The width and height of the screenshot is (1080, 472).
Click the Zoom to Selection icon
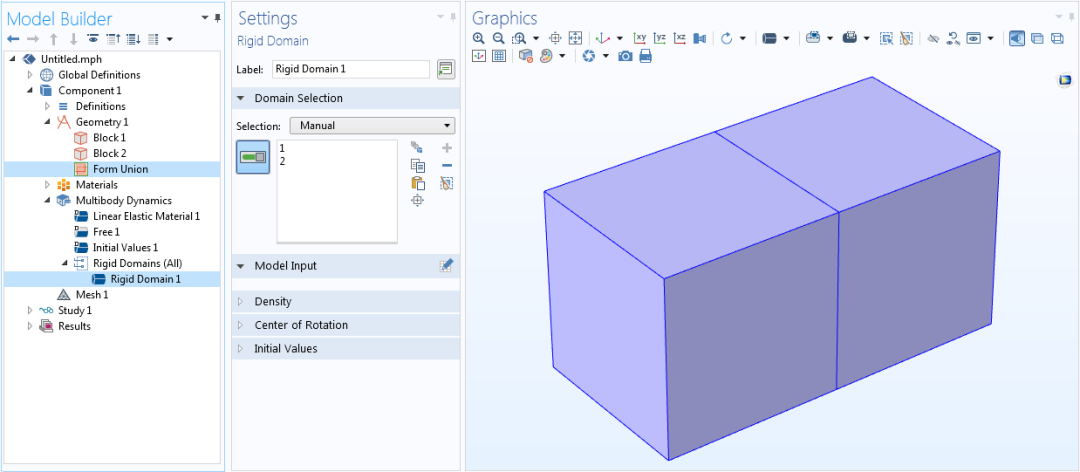555,39
